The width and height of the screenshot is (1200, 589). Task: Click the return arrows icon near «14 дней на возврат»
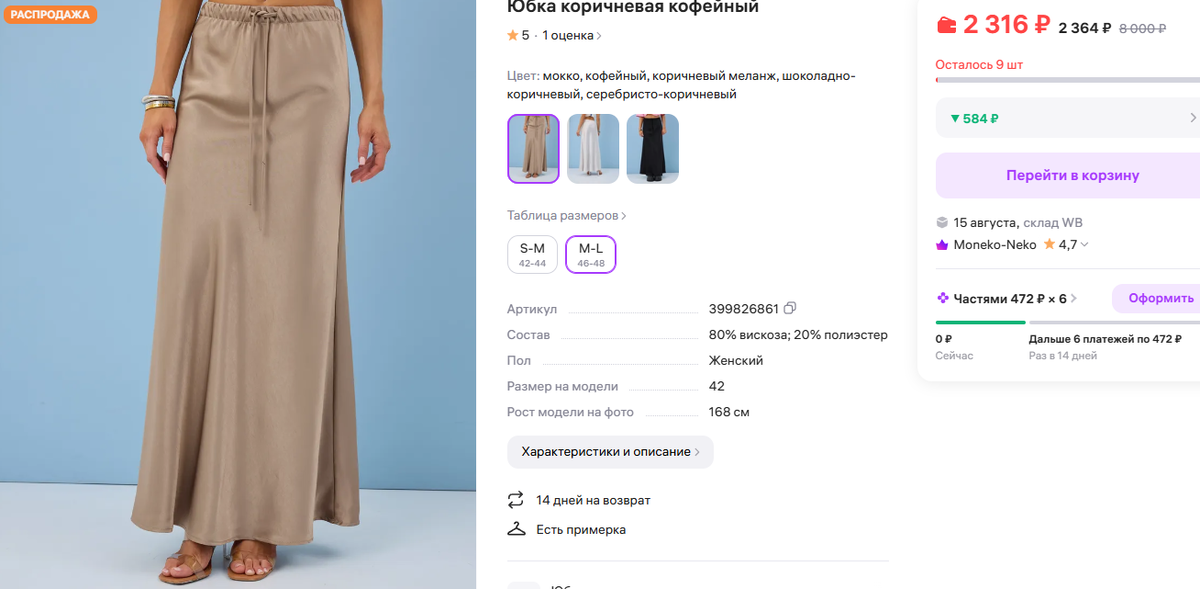tap(516, 500)
